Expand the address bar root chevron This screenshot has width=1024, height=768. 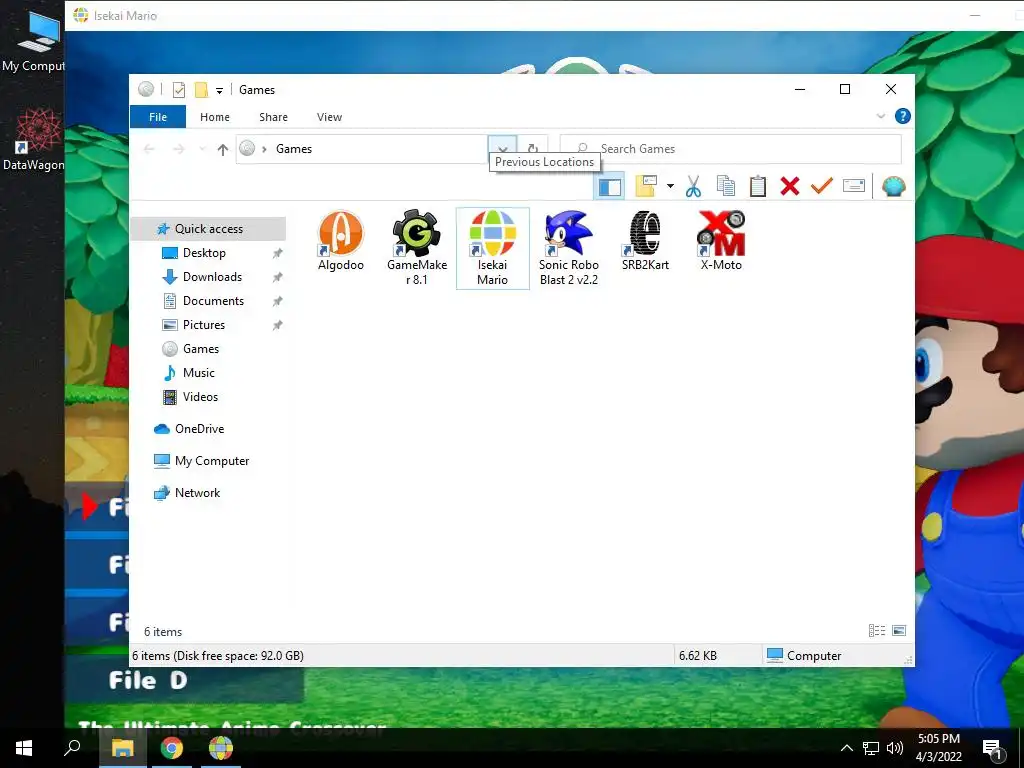(264, 150)
